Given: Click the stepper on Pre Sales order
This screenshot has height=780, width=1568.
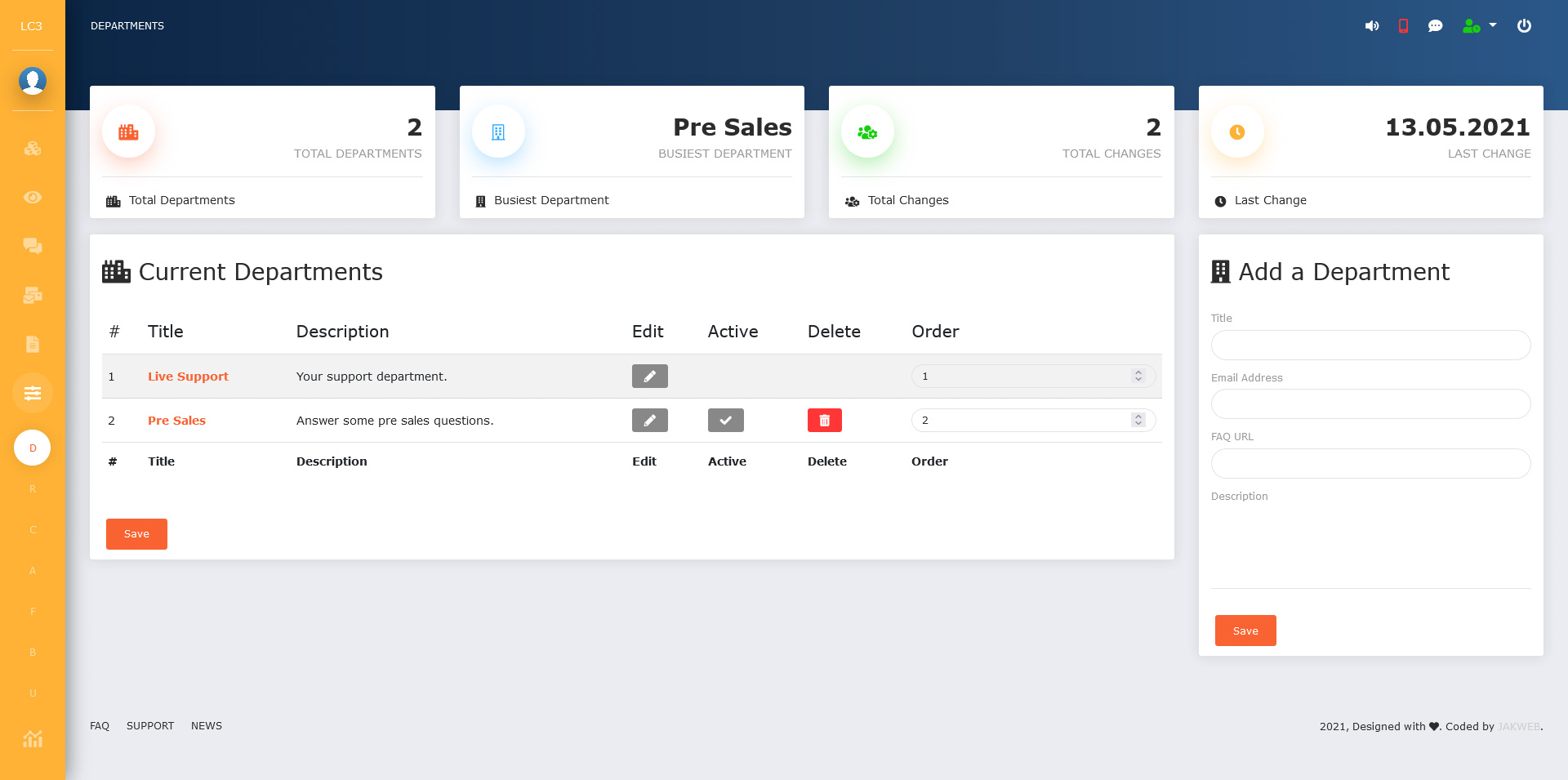Looking at the screenshot, I should click(x=1138, y=420).
